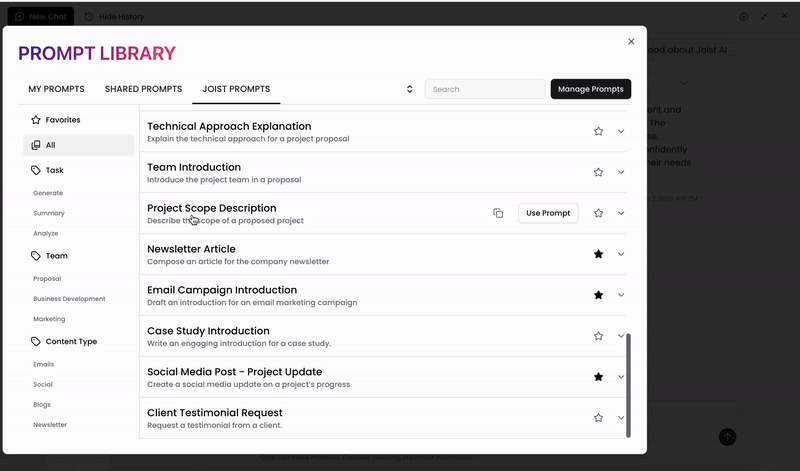Filter by Proposal team
This screenshot has width=800, height=471.
(x=47, y=279)
